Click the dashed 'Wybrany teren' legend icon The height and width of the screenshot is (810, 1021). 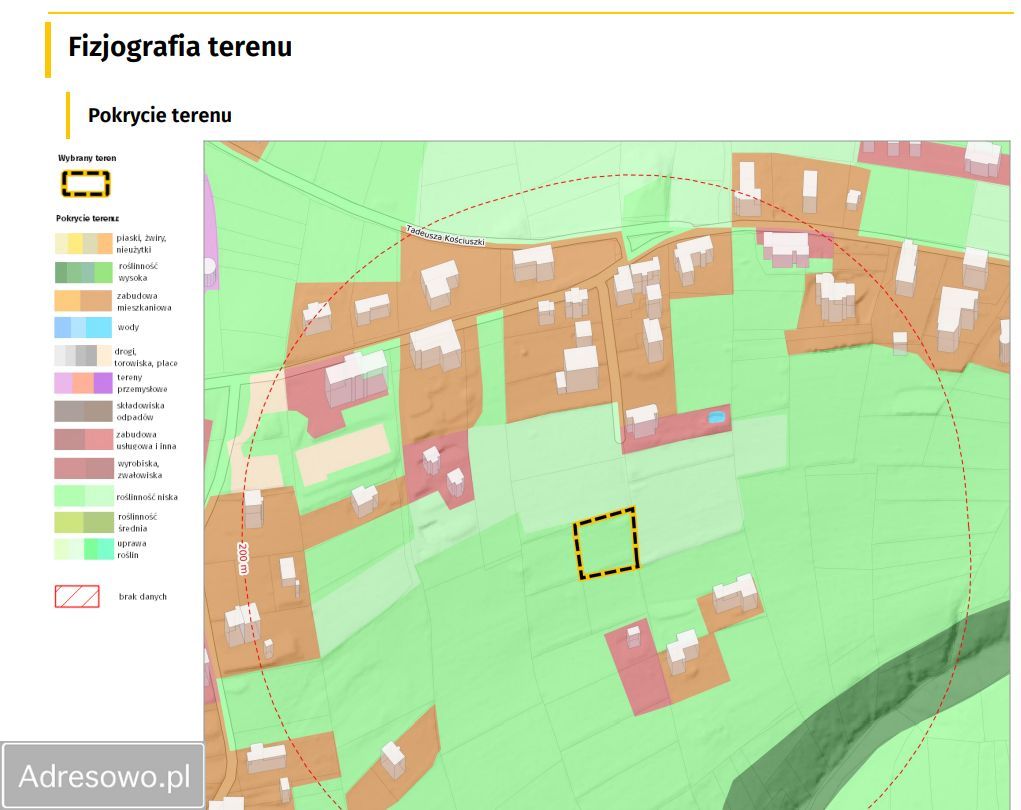click(x=85, y=183)
